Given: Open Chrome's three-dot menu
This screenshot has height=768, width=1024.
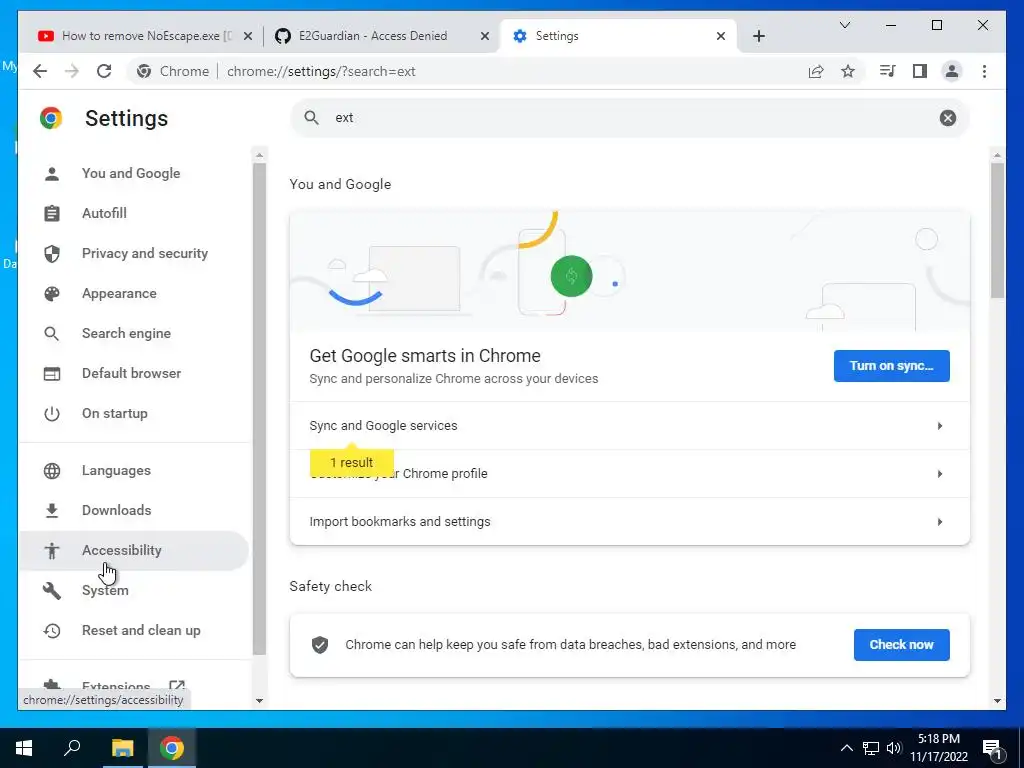Looking at the screenshot, I should click(984, 71).
